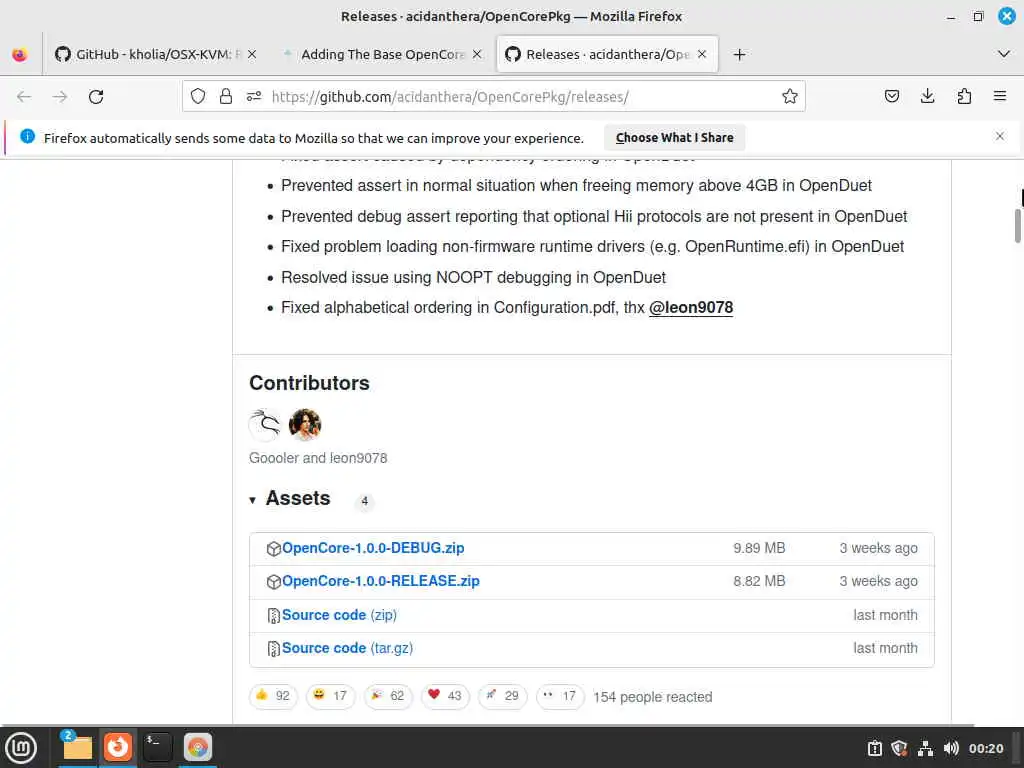1024x768 pixels.
Task: Click file-zip icon beside Source code (zip)
Action: 274,616
